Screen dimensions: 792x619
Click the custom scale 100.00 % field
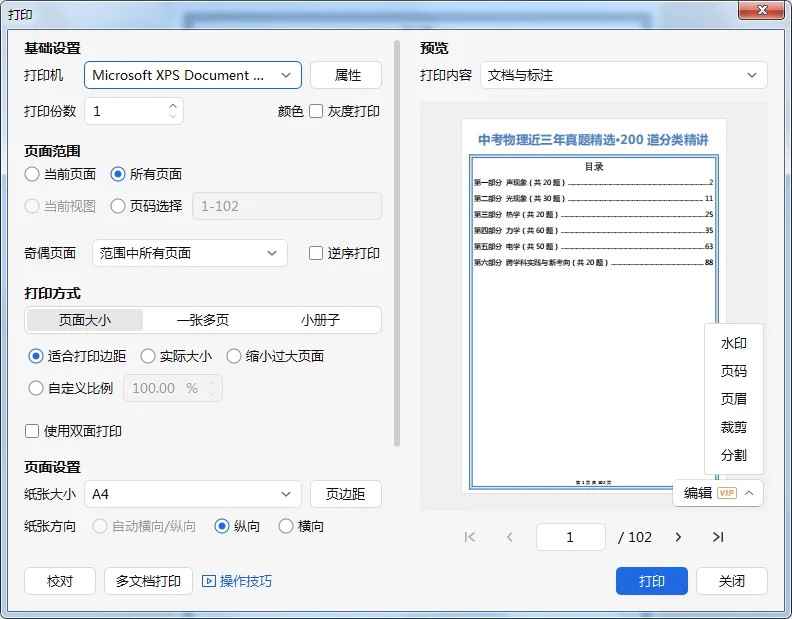pos(173,388)
